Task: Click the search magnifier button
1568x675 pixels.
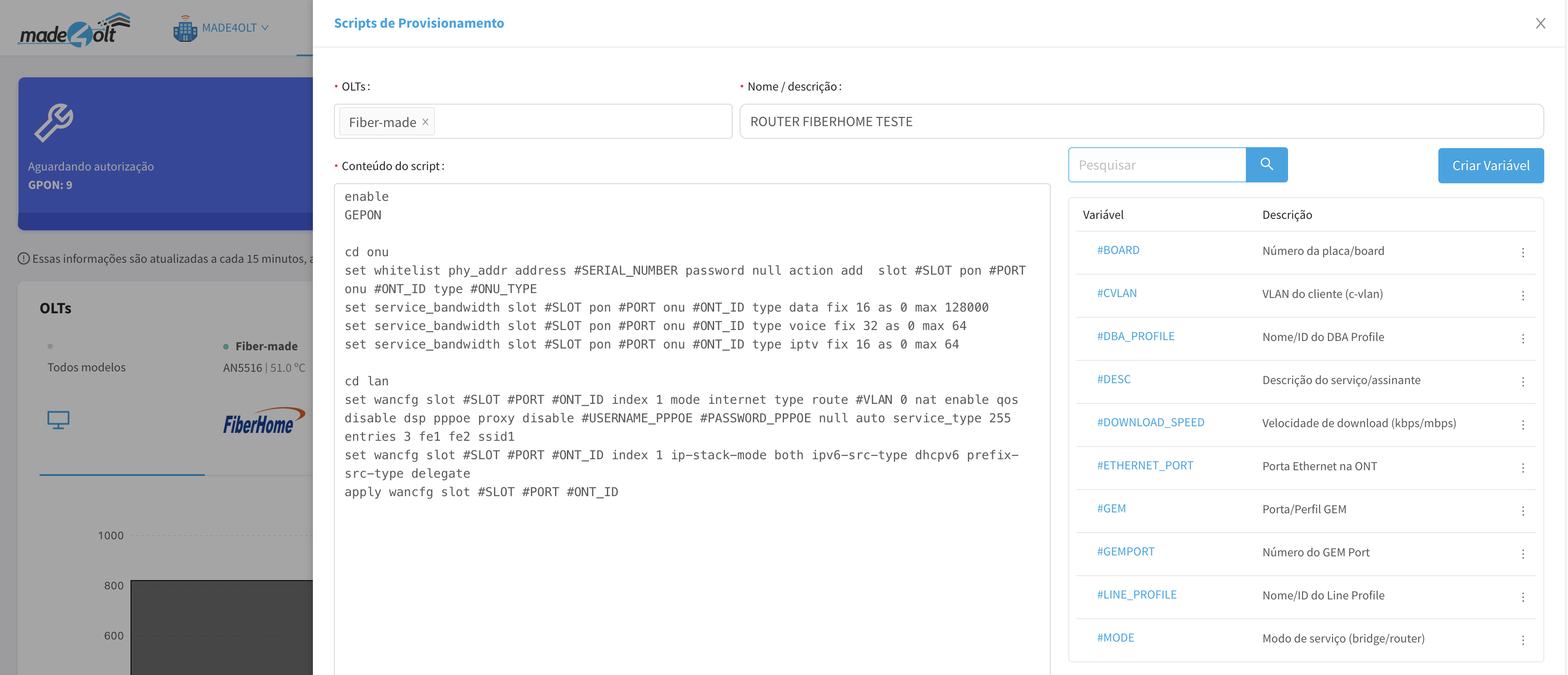Action: tap(1266, 164)
